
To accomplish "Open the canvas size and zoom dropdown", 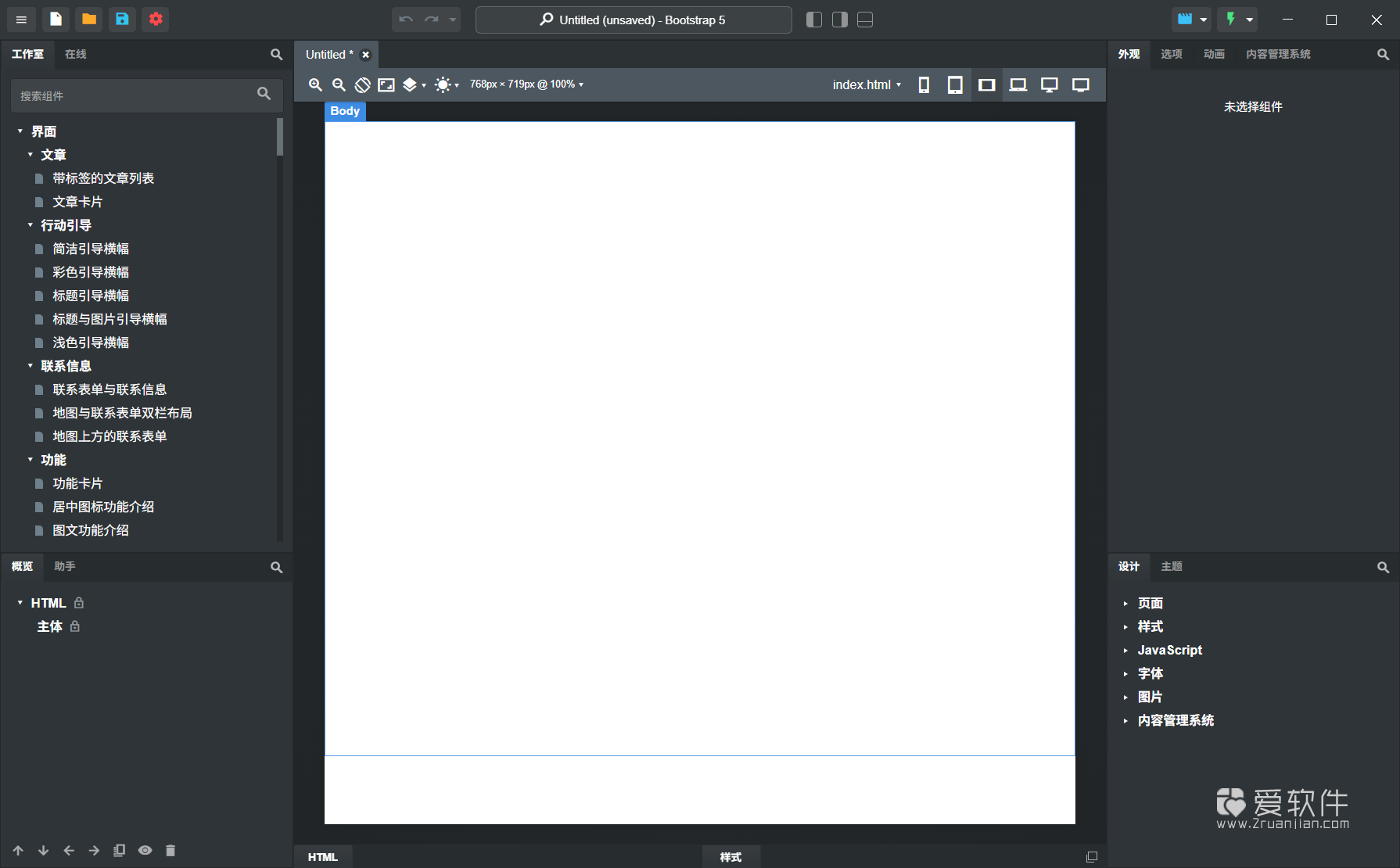I will click(x=526, y=84).
